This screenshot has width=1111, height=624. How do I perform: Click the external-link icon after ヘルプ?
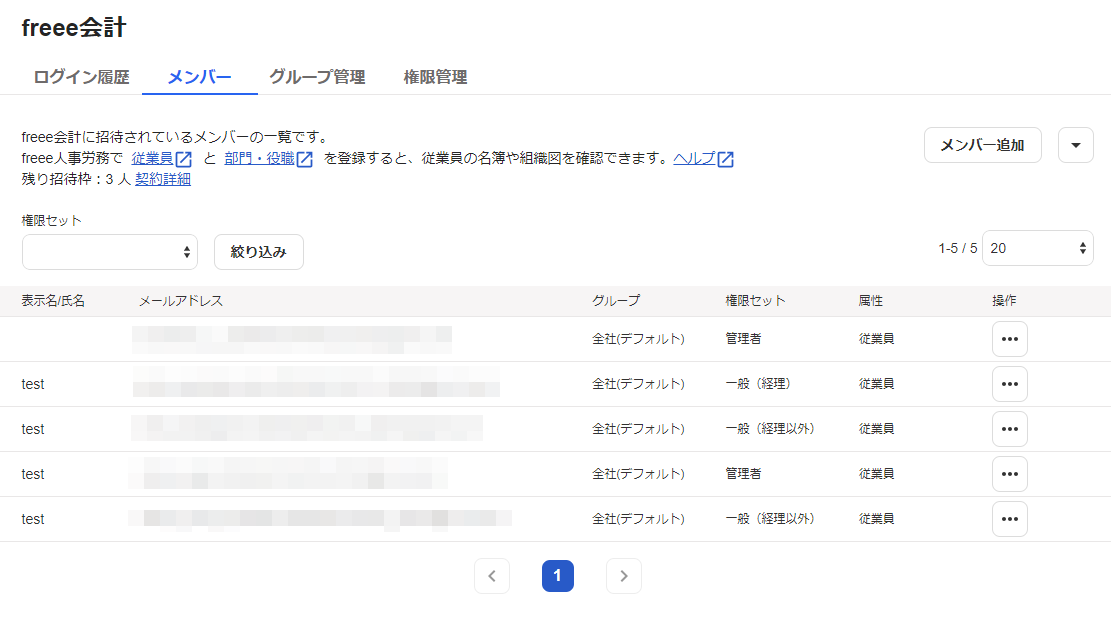click(726, 159)
